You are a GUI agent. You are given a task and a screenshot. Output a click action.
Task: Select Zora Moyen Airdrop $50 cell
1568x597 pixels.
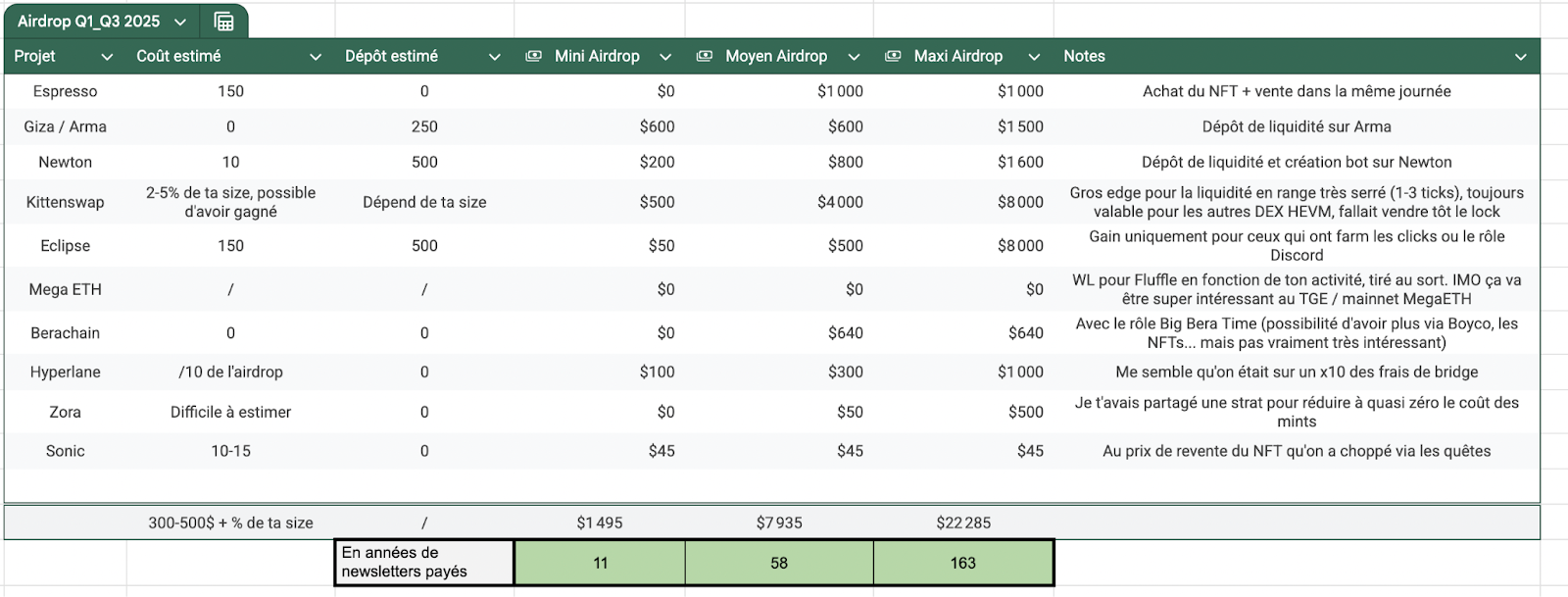pos(779,412)
